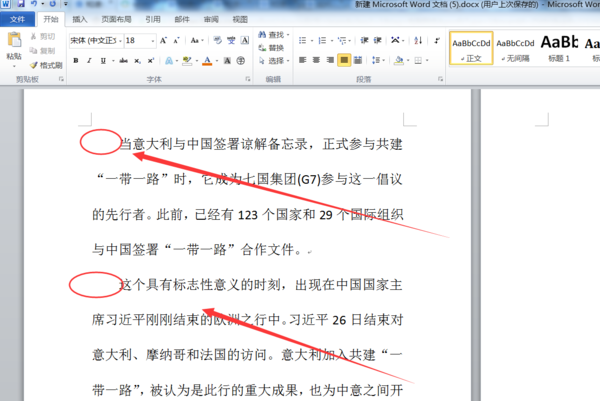
Task: Switch to the 页面布局 ribbon tab
Action: tap(116, 19)
